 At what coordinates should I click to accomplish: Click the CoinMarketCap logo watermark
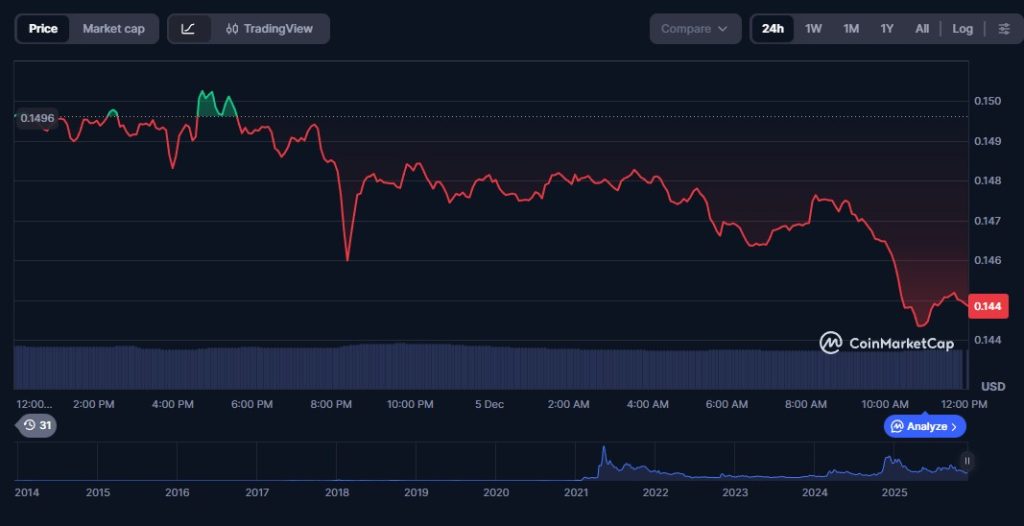click(887, 343)
